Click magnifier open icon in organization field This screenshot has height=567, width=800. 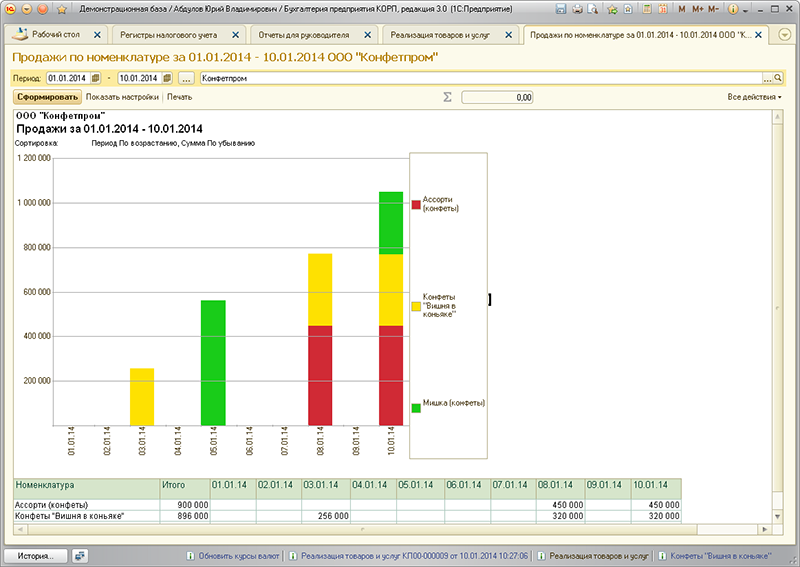coord(778,78)
